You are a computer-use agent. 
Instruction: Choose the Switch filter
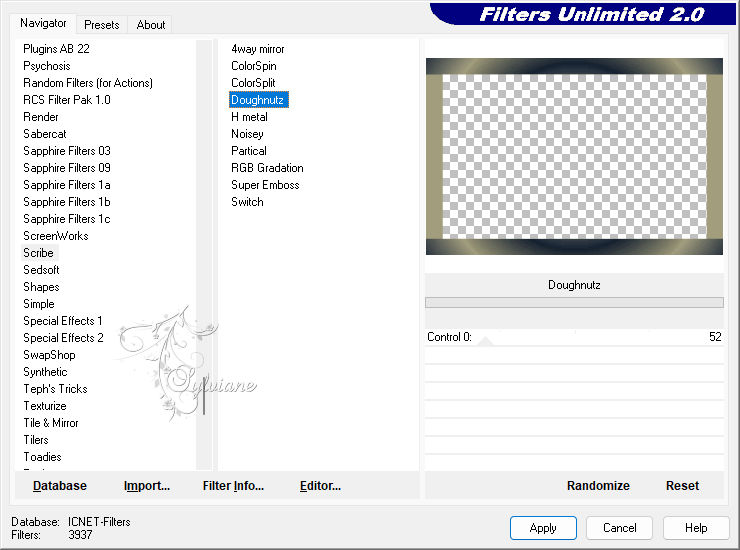pos(247,202)
